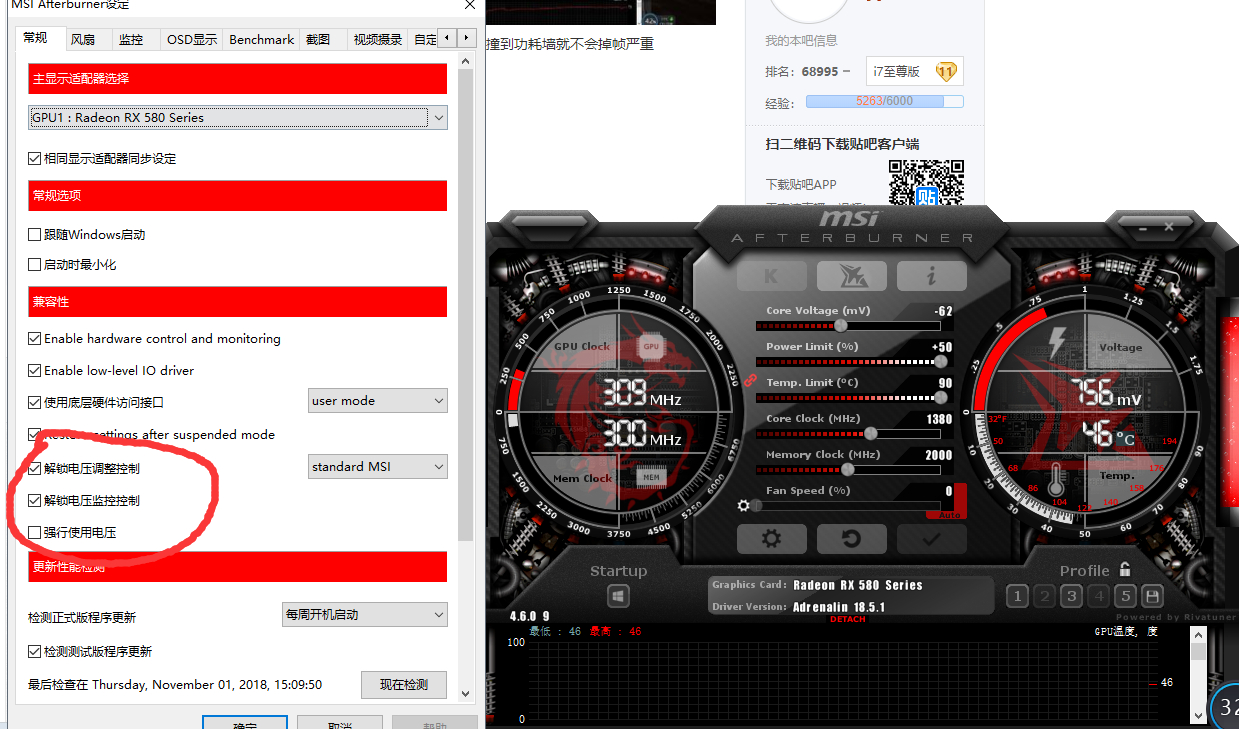
Task: Toggle the Fan Speed Auto button
Action: pyautogui.click(x=947, y=515)
